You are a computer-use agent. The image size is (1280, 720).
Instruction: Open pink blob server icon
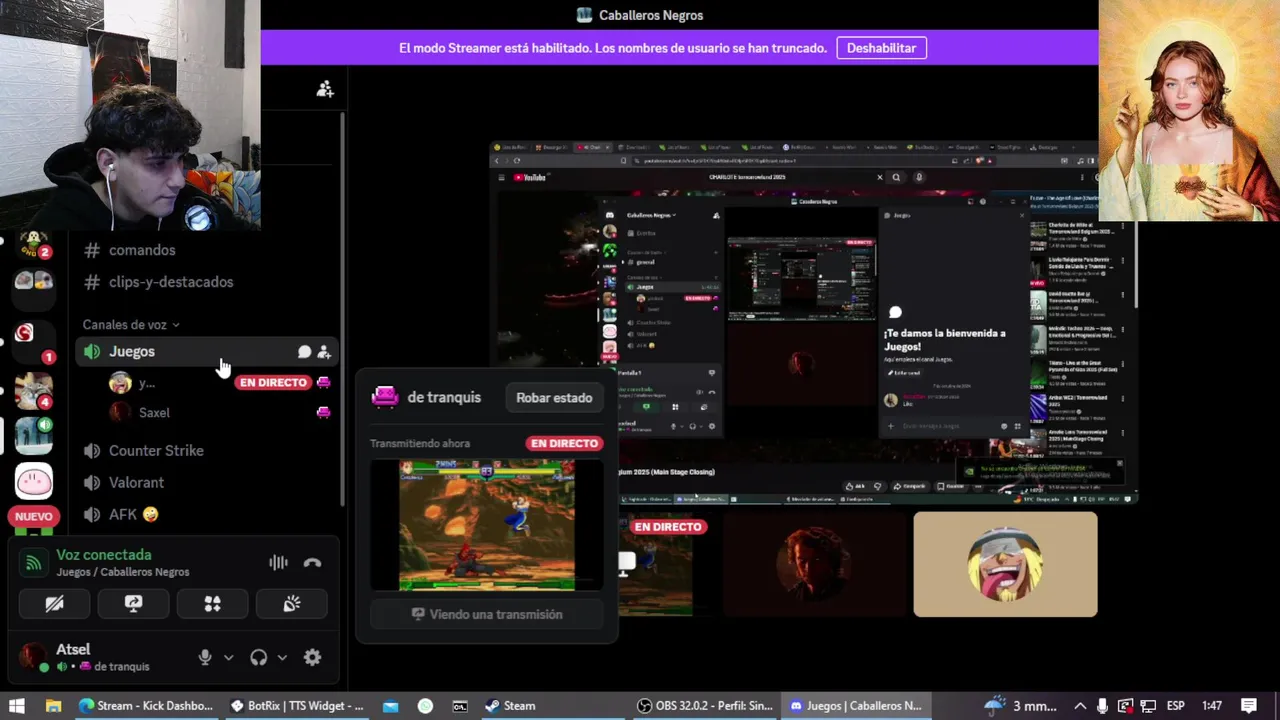tap(33, 482)
